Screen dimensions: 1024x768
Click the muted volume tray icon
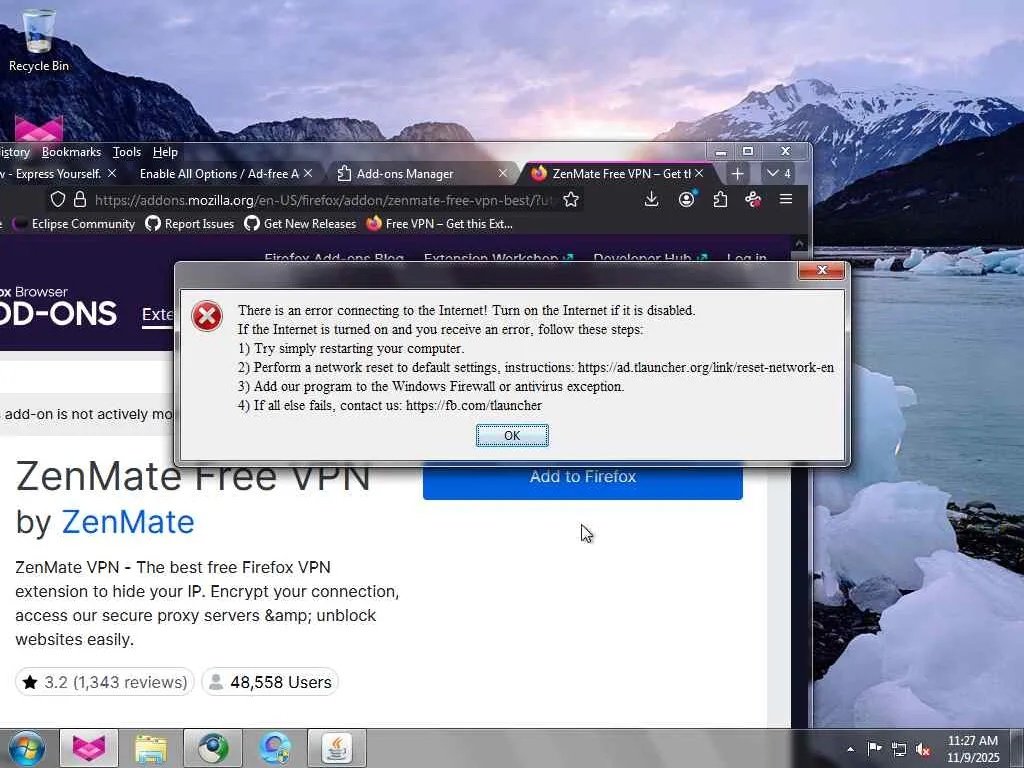pyautogui.click(x=923, y=749)
